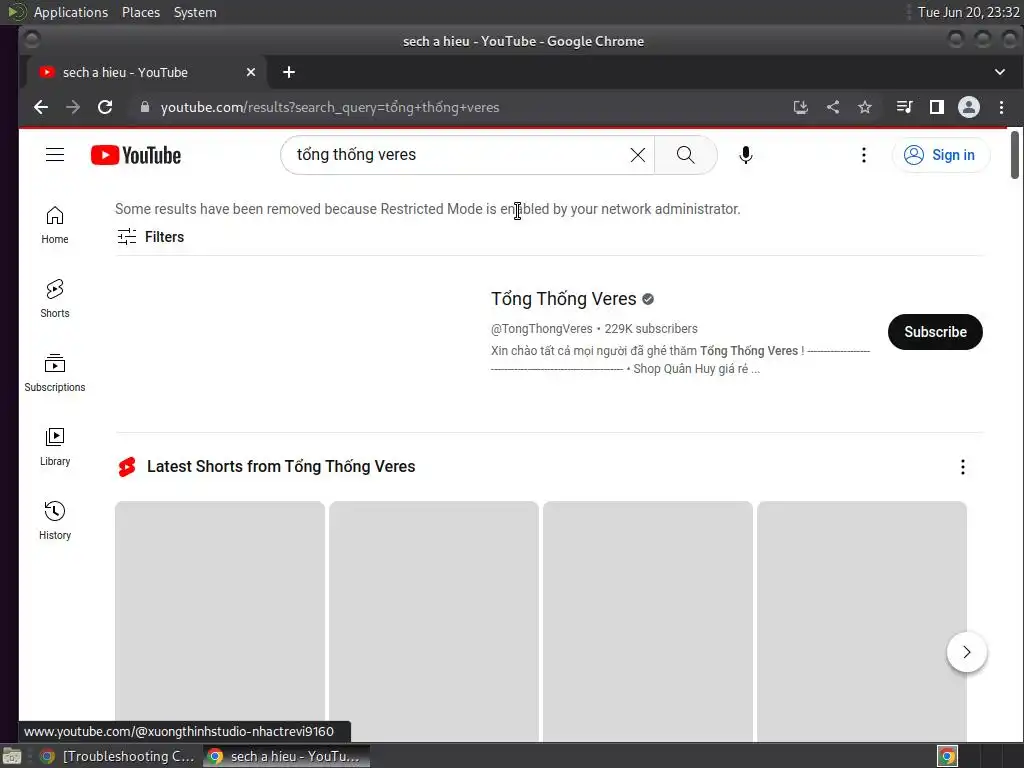
Task: Run search with the magnifier button
Action: (x=685, y=155)
